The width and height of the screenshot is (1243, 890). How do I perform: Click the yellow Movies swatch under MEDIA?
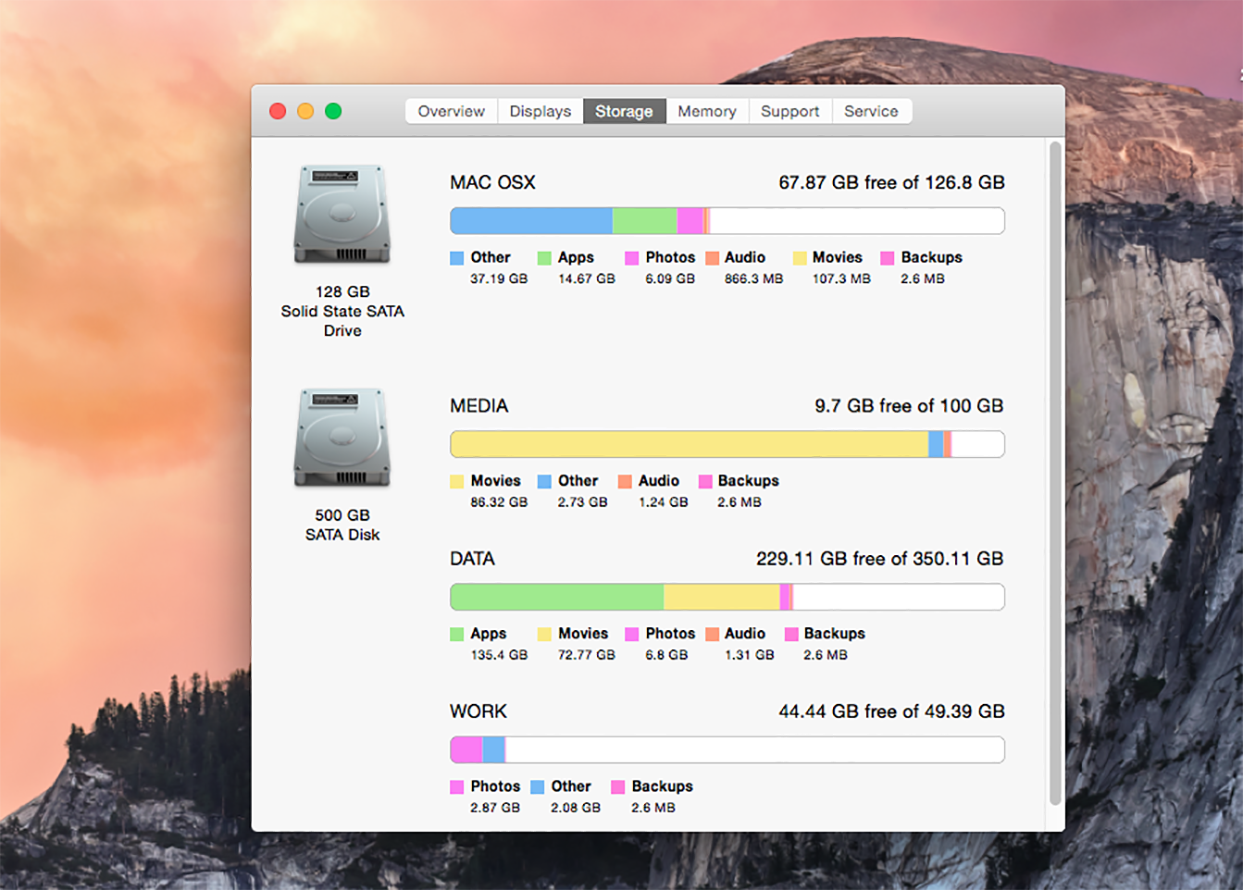pos(457,482)
